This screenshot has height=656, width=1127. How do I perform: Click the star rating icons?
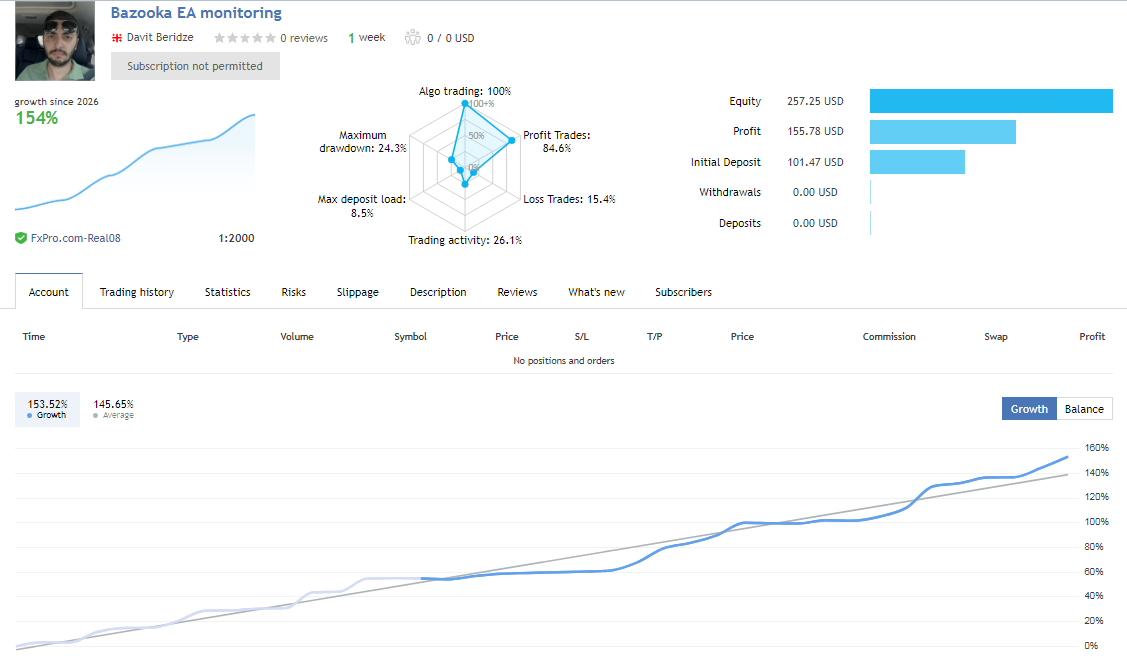point(244,38)
